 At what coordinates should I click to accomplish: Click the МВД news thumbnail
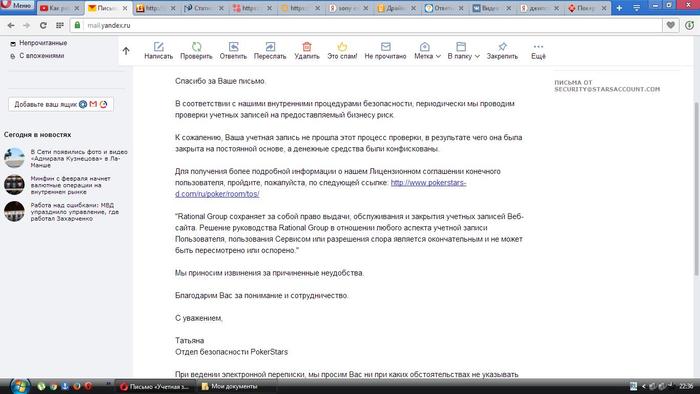point(14,211)
